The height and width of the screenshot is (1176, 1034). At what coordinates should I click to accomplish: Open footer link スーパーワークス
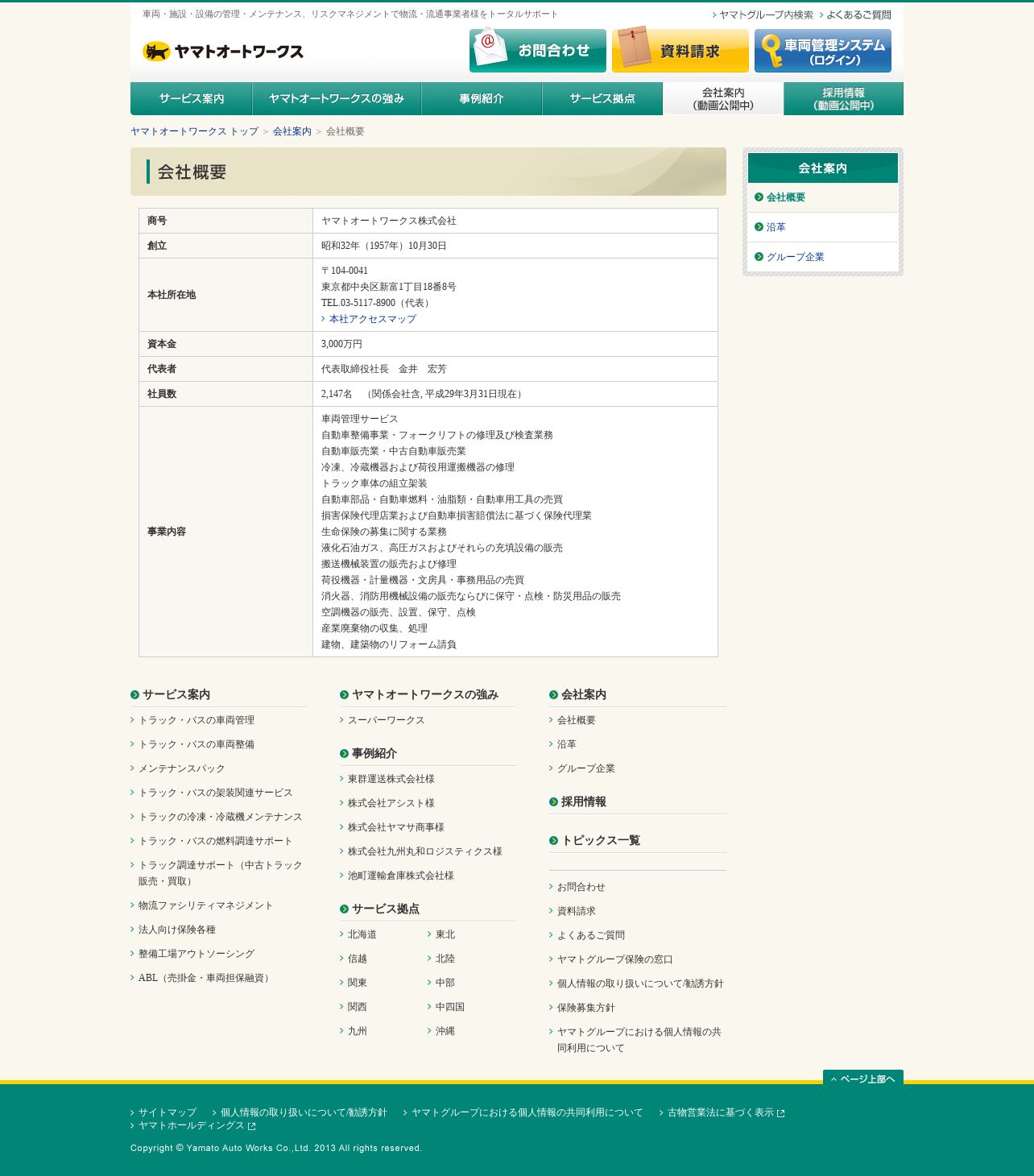[x=387, y=720]
